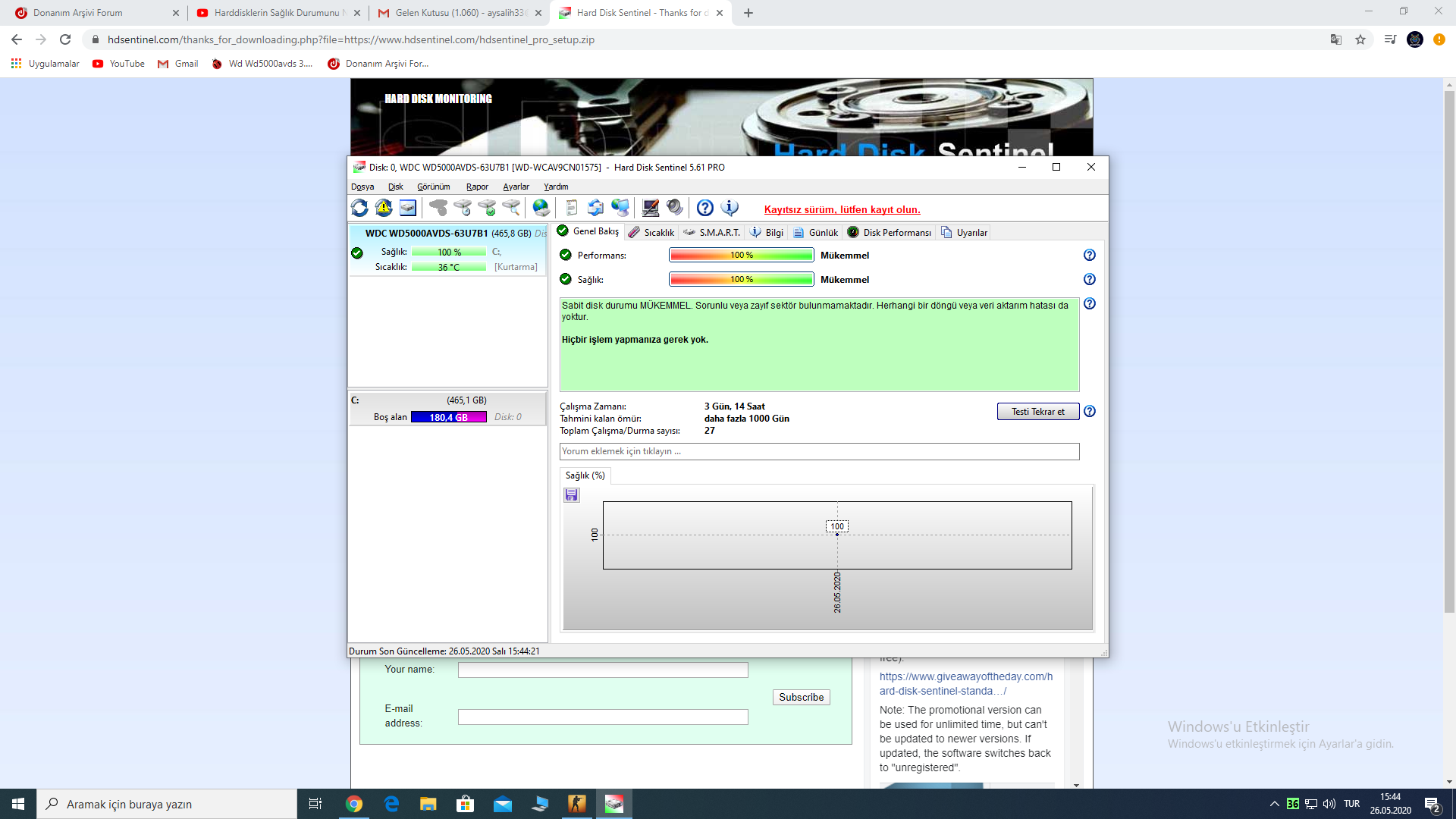1456x819 pixels.
Task: Open Dosya menu
Action: coord(362,187)
